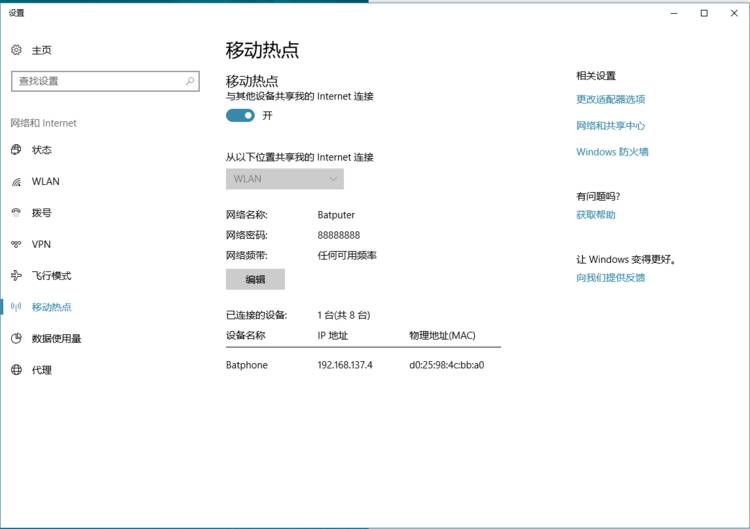Screen dimensions: 750x529
Task: Click the Data usage pie icon
Action: 16,338
